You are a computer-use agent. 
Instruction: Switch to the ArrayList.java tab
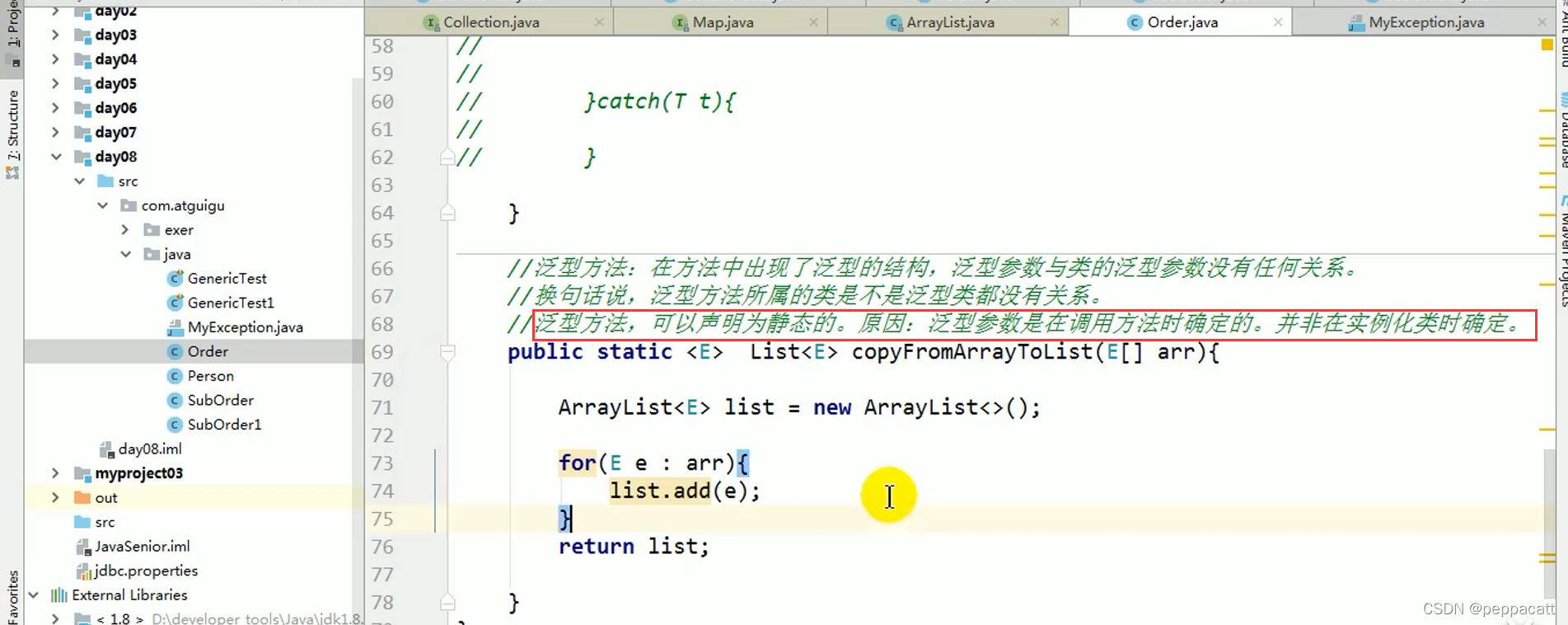950,22
